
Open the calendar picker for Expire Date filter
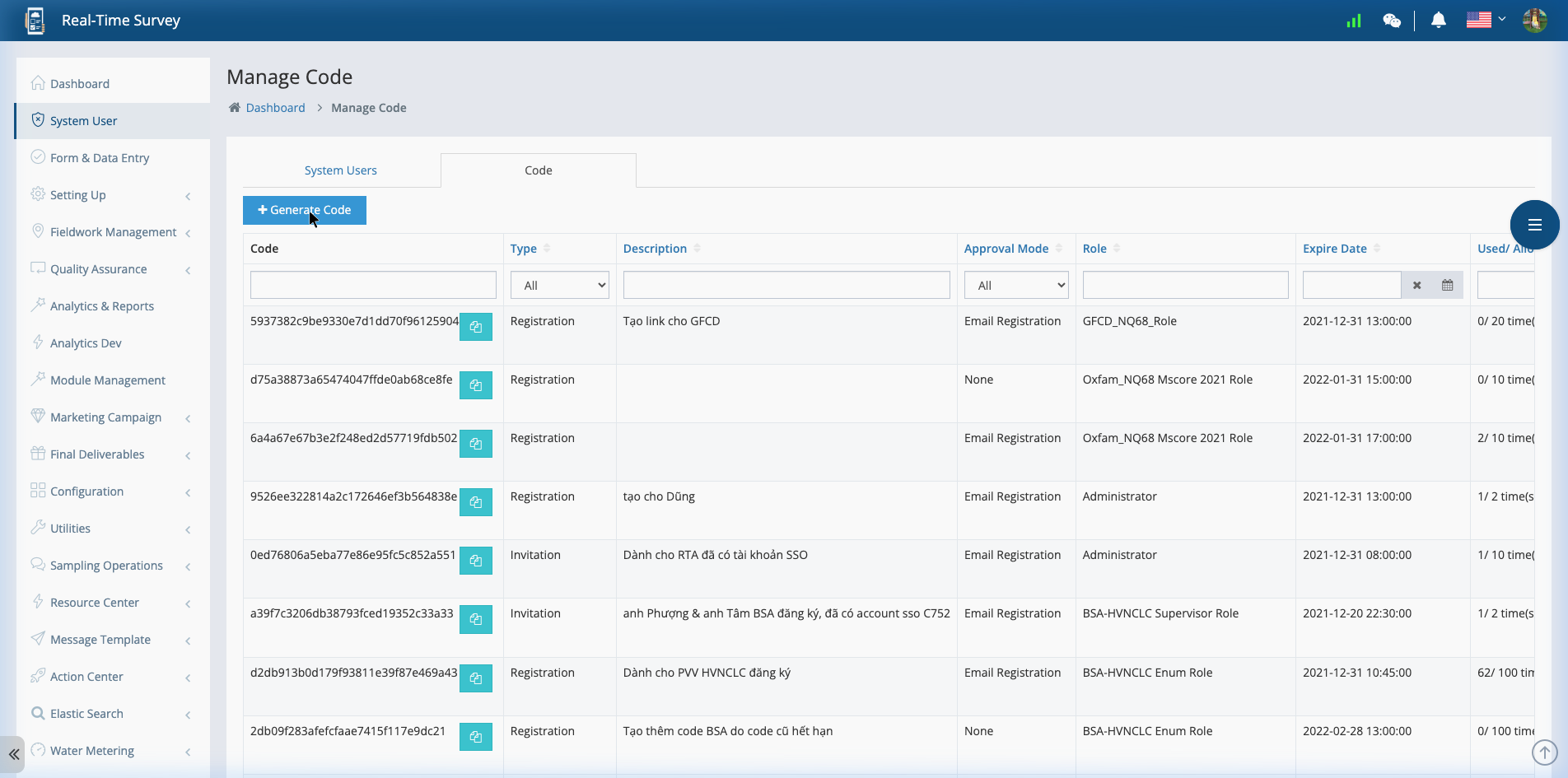click(1447, 284)
